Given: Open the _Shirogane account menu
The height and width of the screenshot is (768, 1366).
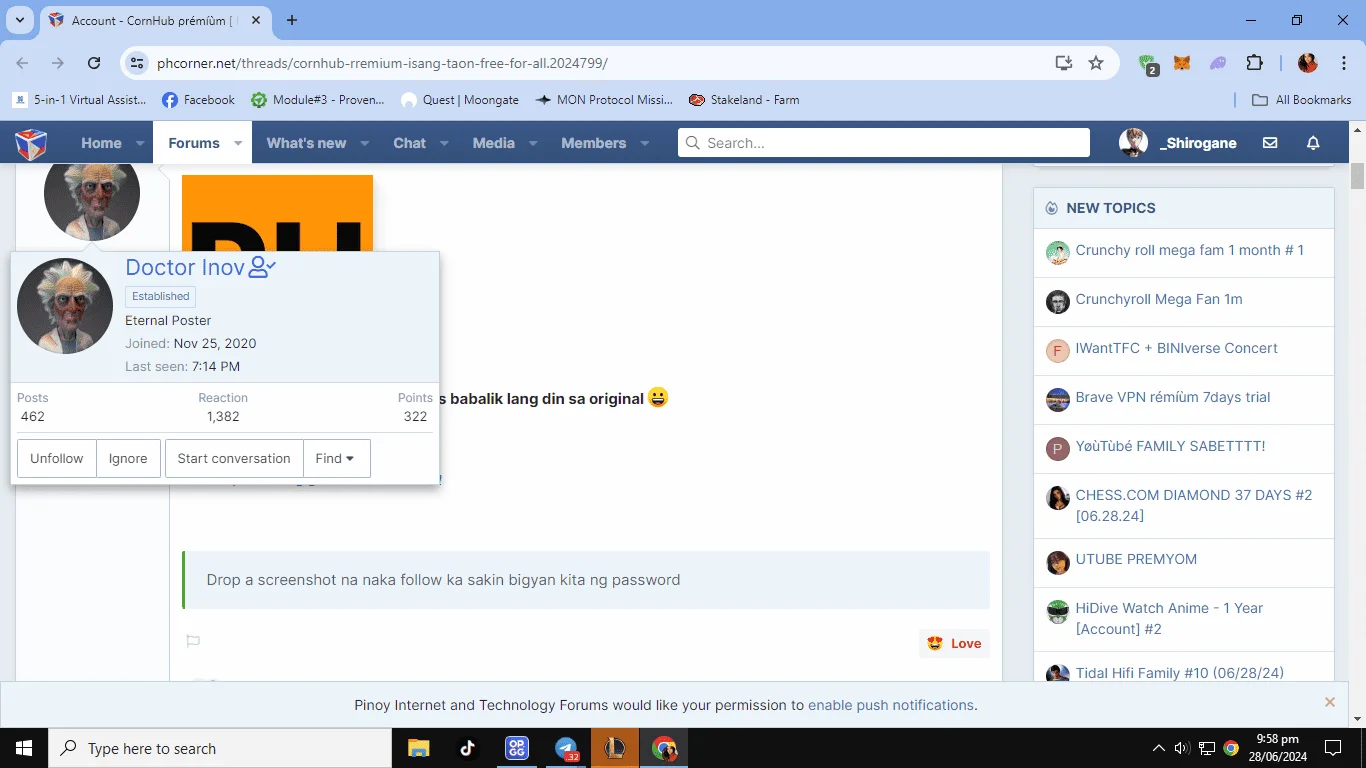Looking at the screenshot, I should [x=1178, y=143].
